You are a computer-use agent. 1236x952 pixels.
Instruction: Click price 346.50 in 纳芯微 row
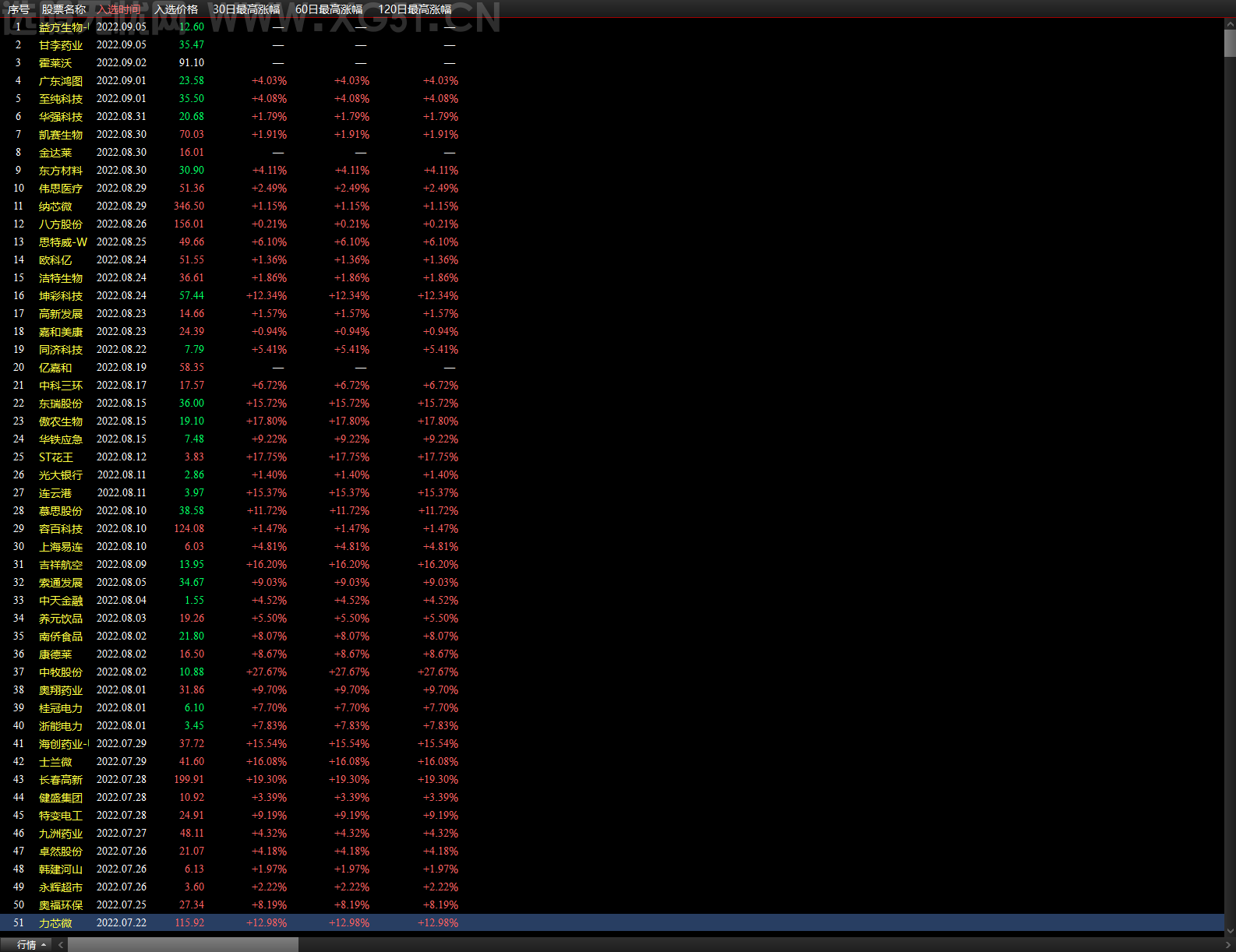click(x=189, y=206)
